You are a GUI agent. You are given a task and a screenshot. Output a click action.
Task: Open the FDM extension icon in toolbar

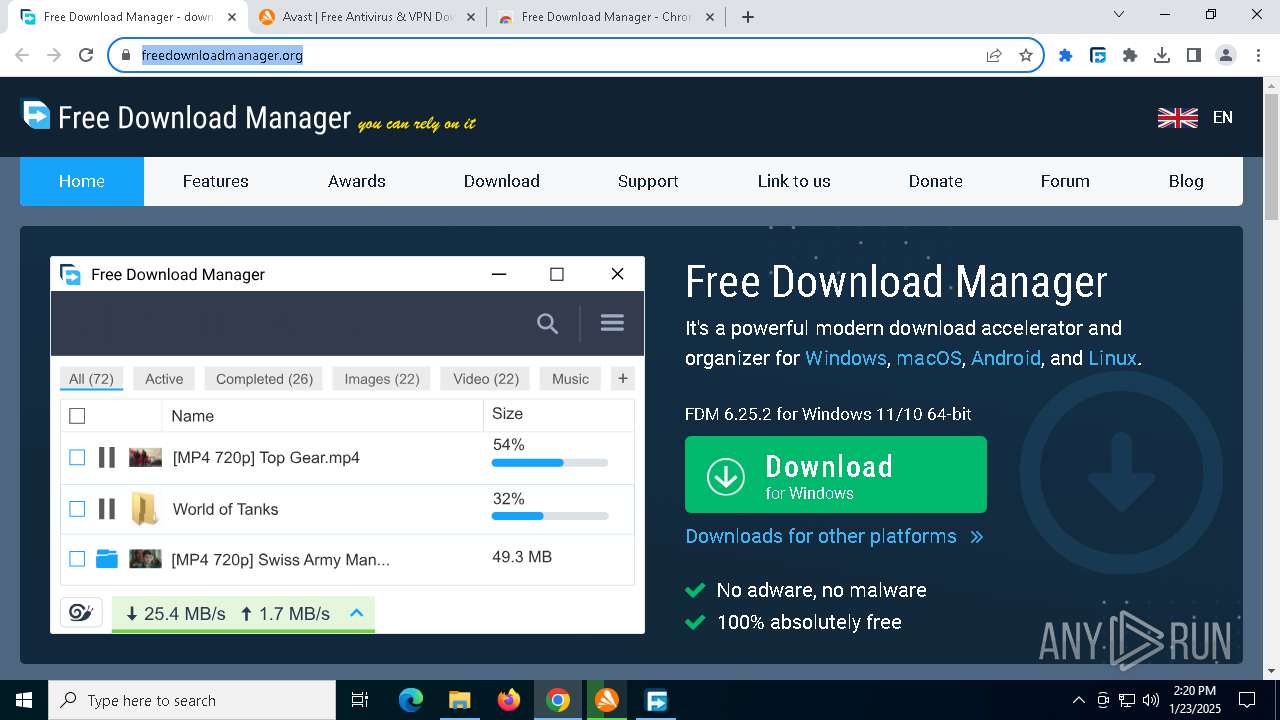click(1098, 56)
